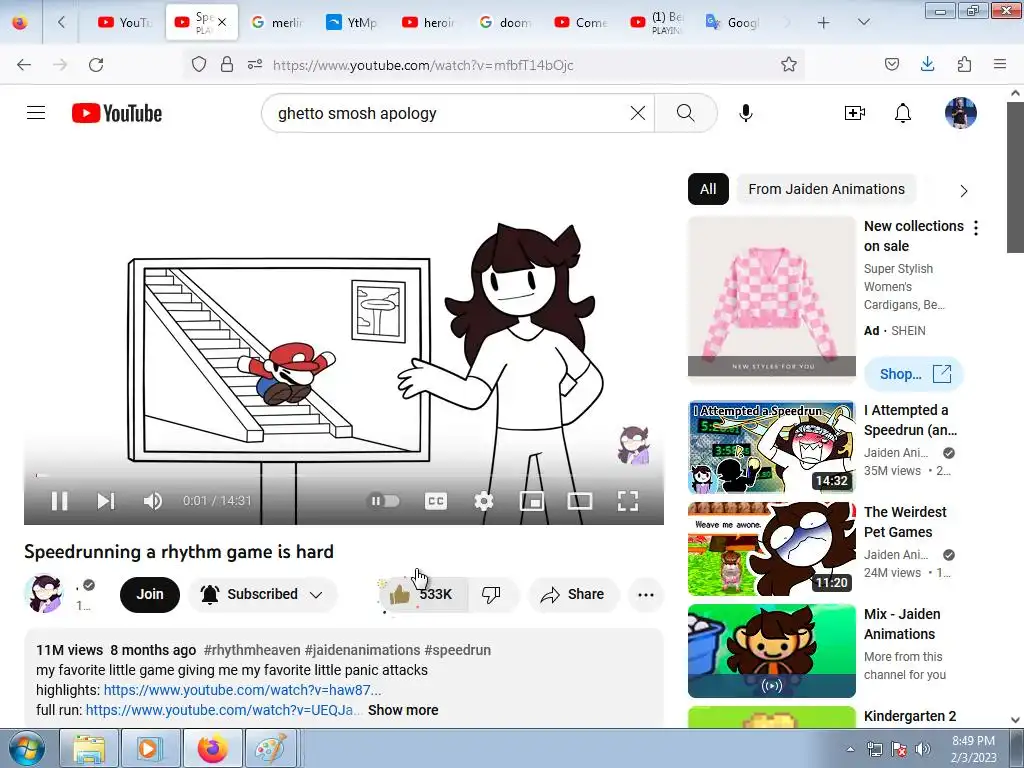
Task: Open Paint from the taskbar
Action: click(270, 748)
